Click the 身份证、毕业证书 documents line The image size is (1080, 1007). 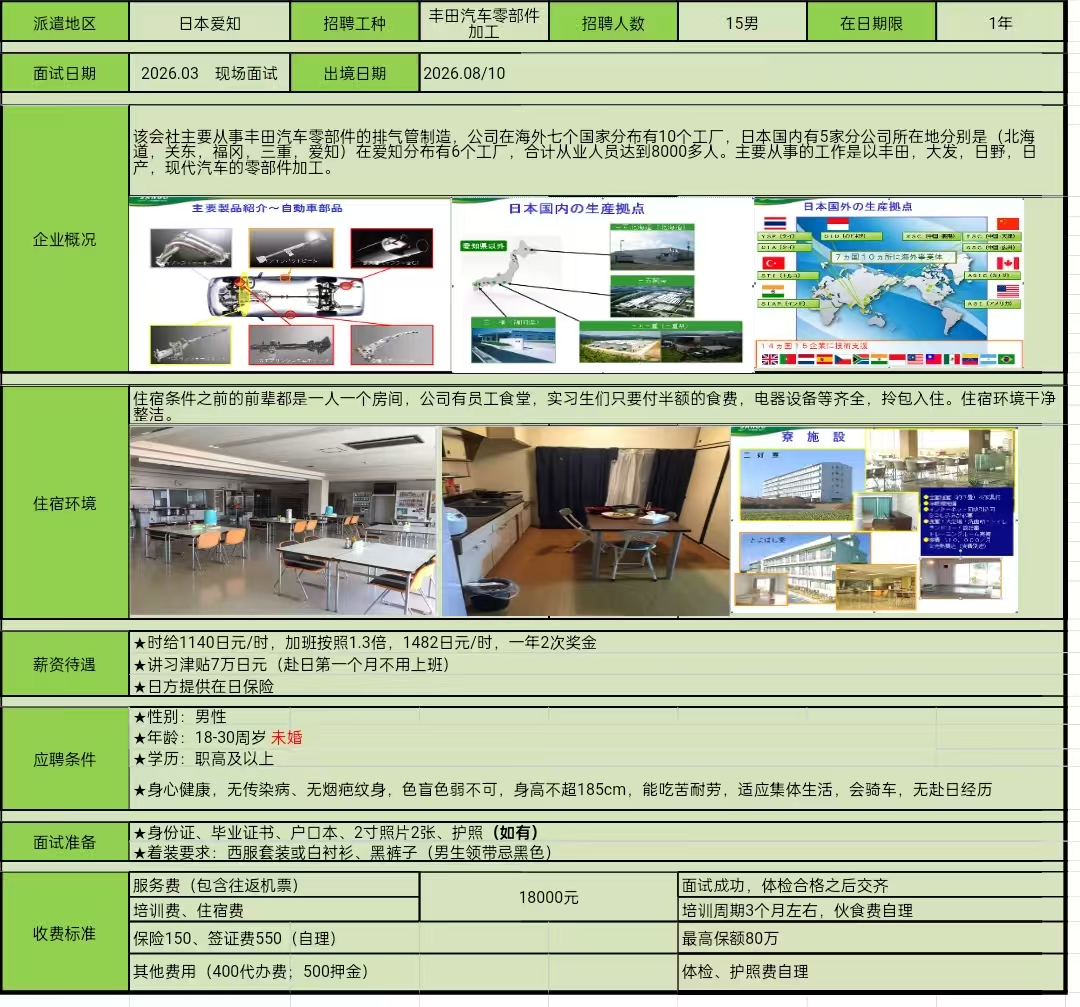335,833
